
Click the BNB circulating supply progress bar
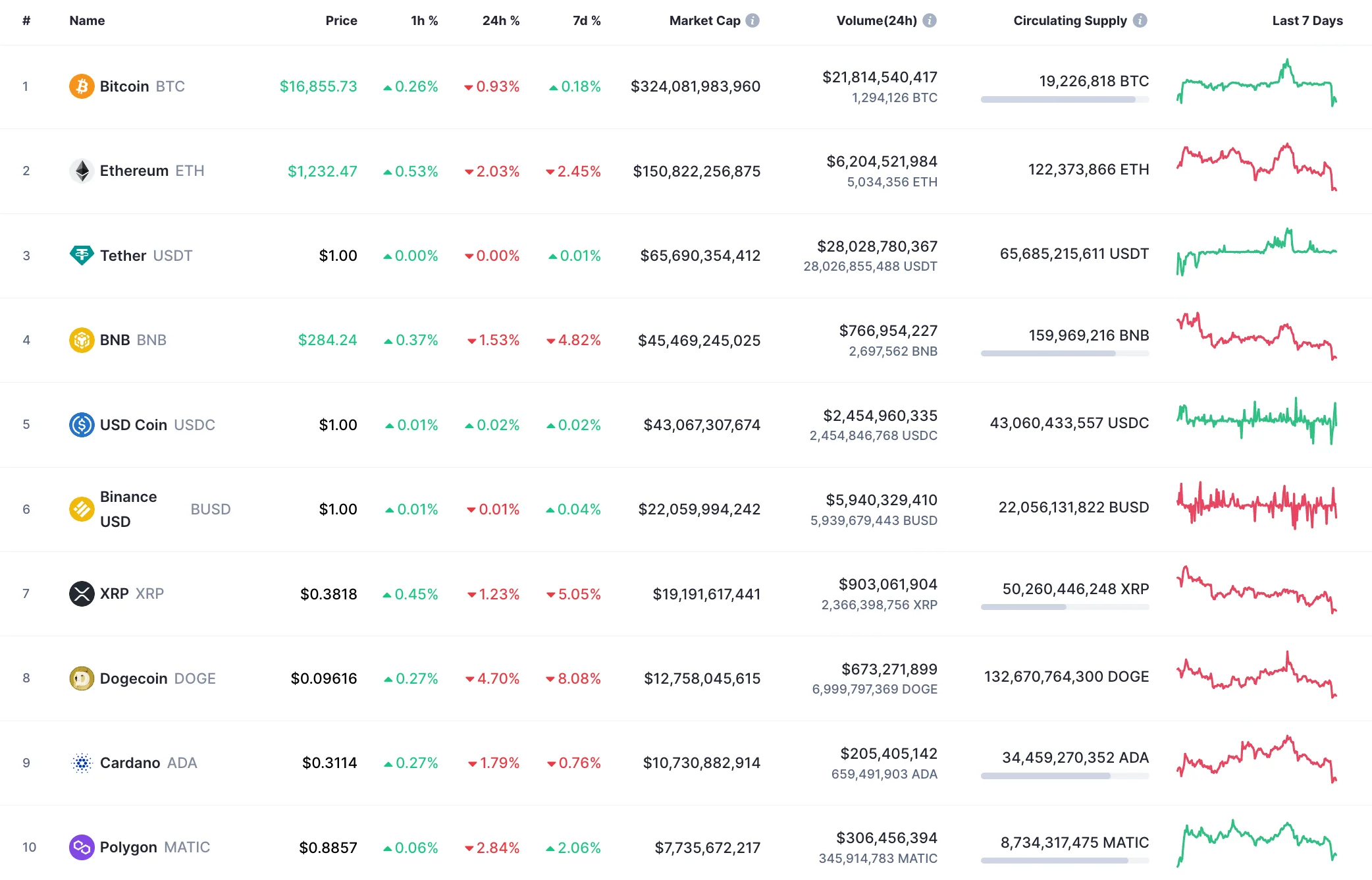(x=1064, y=353)
